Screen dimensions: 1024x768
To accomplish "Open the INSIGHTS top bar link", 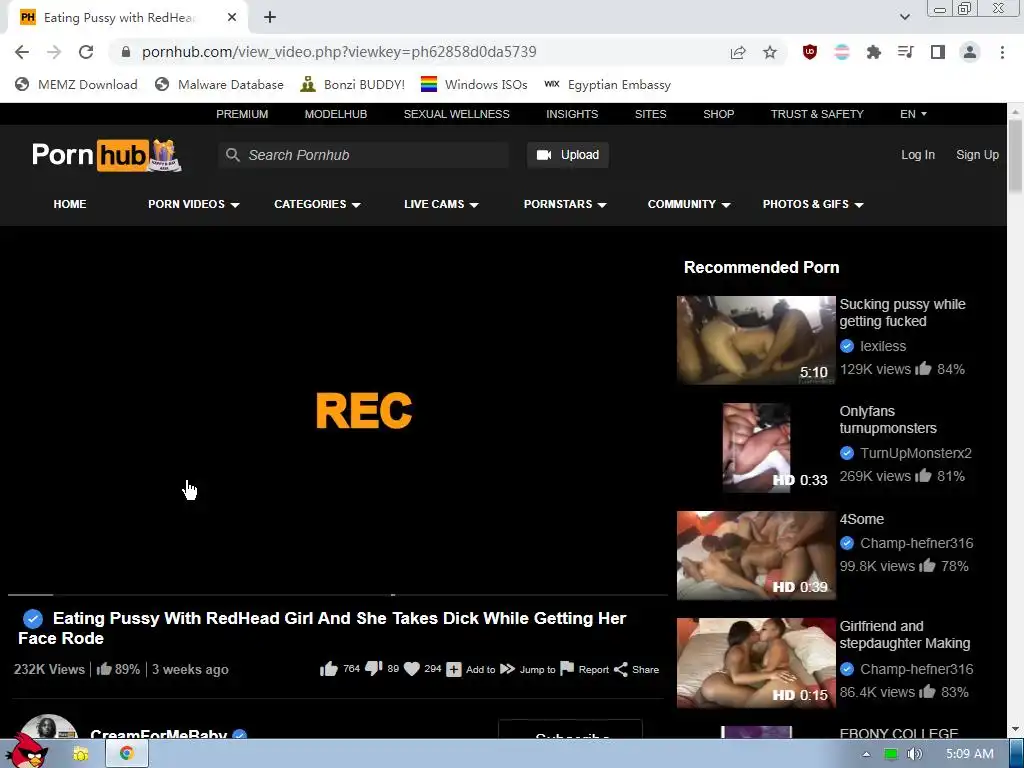I will point(572,114).
